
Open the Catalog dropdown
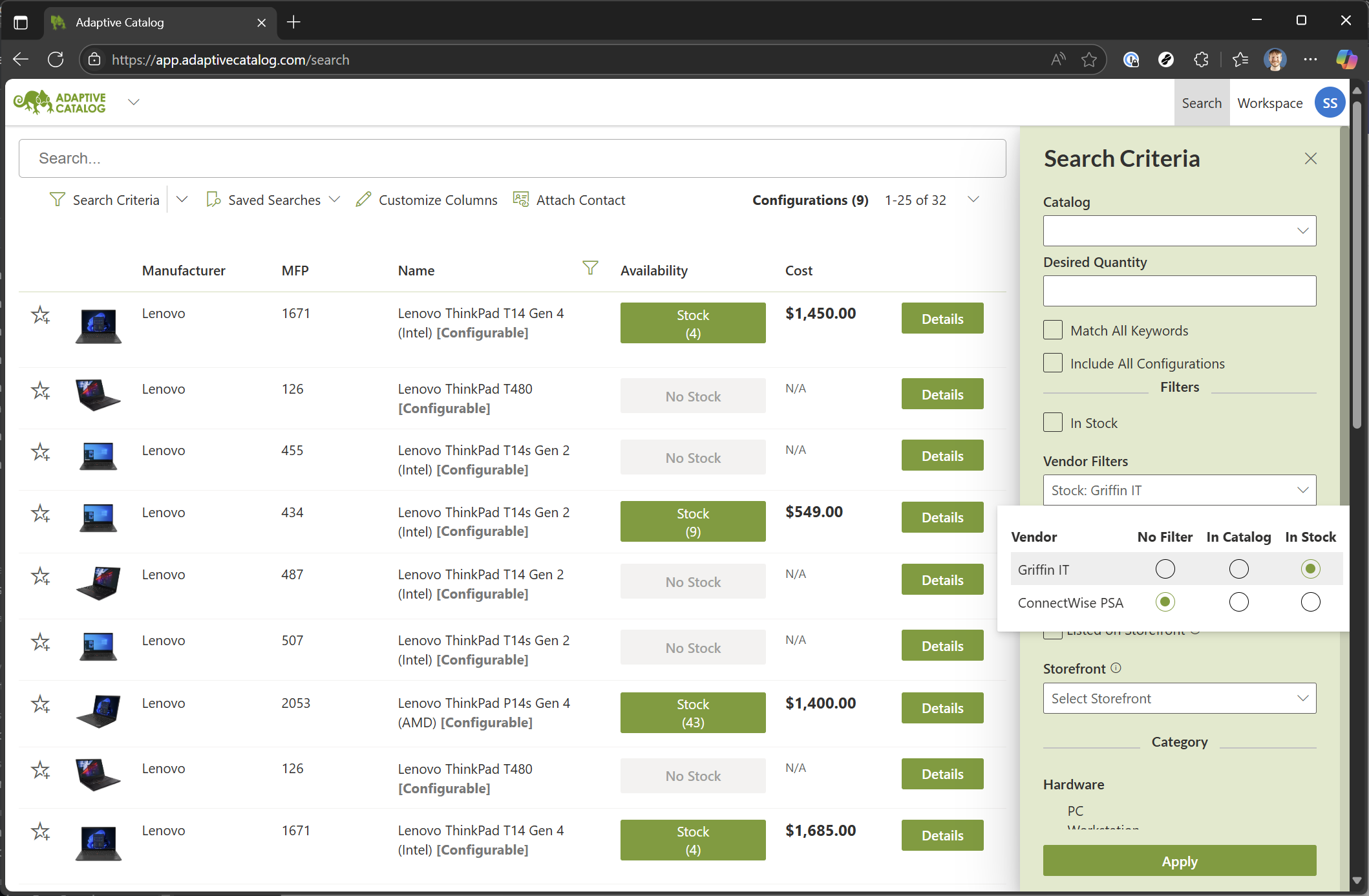pos(1179,231)
